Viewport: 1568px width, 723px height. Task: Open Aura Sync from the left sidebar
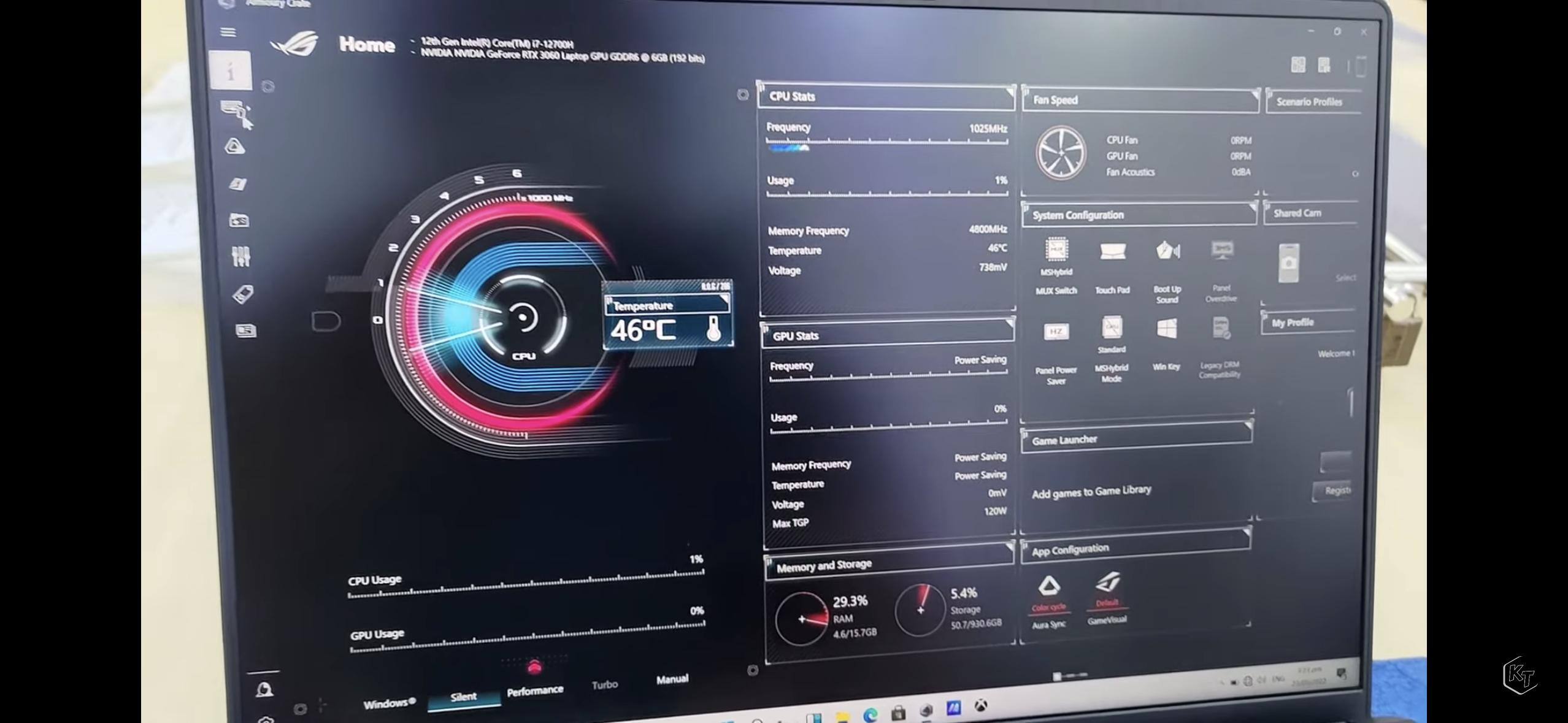click(x=235, y=147)
